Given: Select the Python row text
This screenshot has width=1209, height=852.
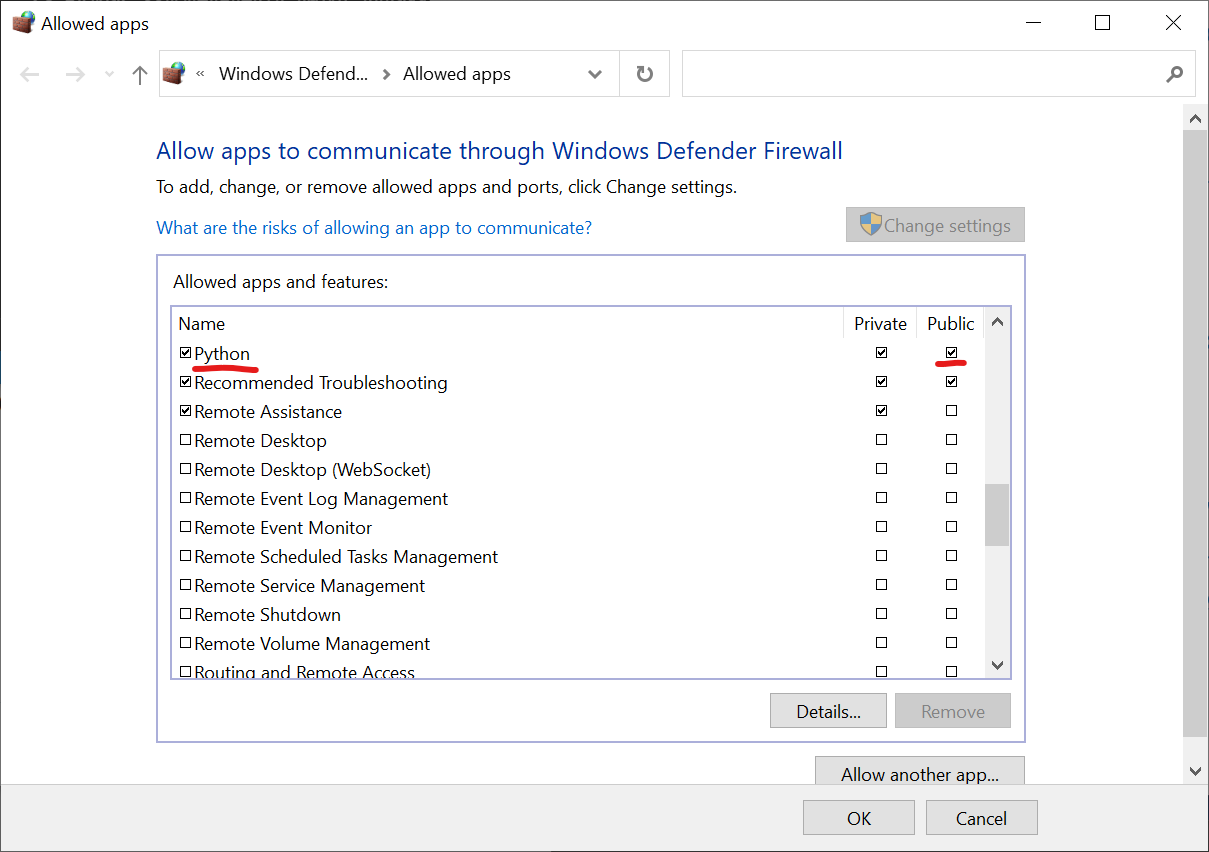Looking at the screenshot, I should pyautogui.click(x=222, y=354).
